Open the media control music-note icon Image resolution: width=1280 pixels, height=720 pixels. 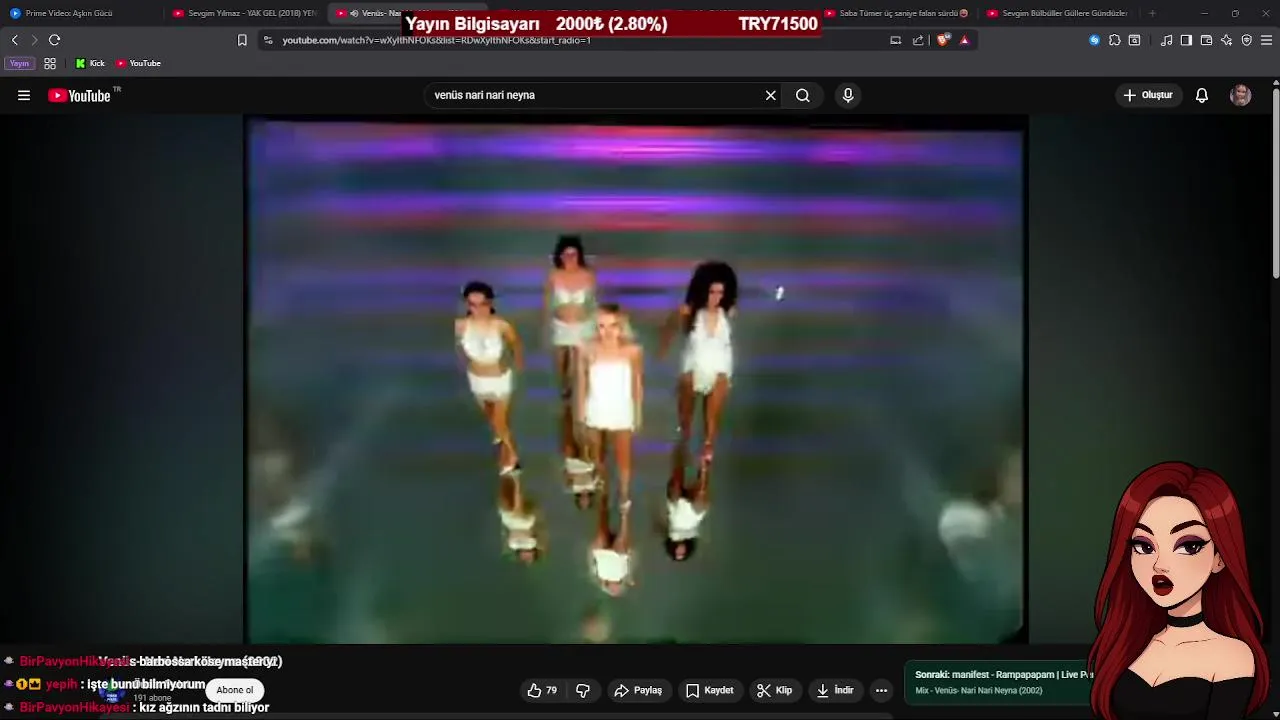(x=1167, y=40)
